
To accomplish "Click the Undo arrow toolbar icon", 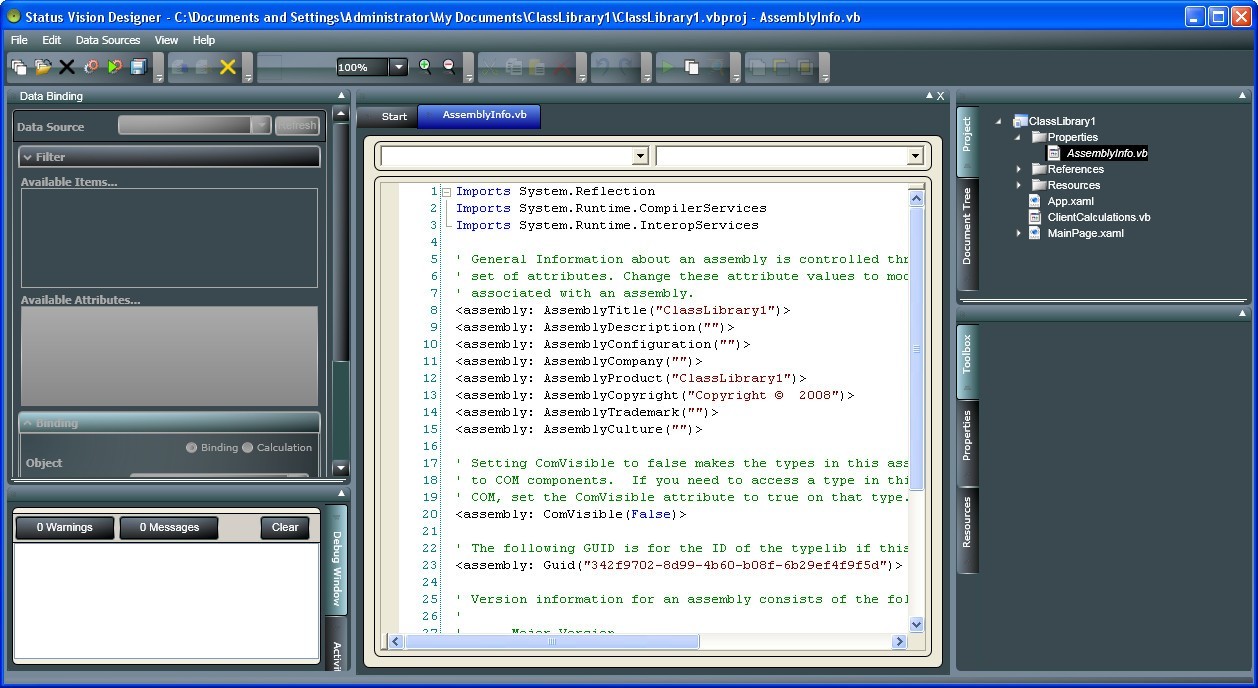I will pos(602,67).
